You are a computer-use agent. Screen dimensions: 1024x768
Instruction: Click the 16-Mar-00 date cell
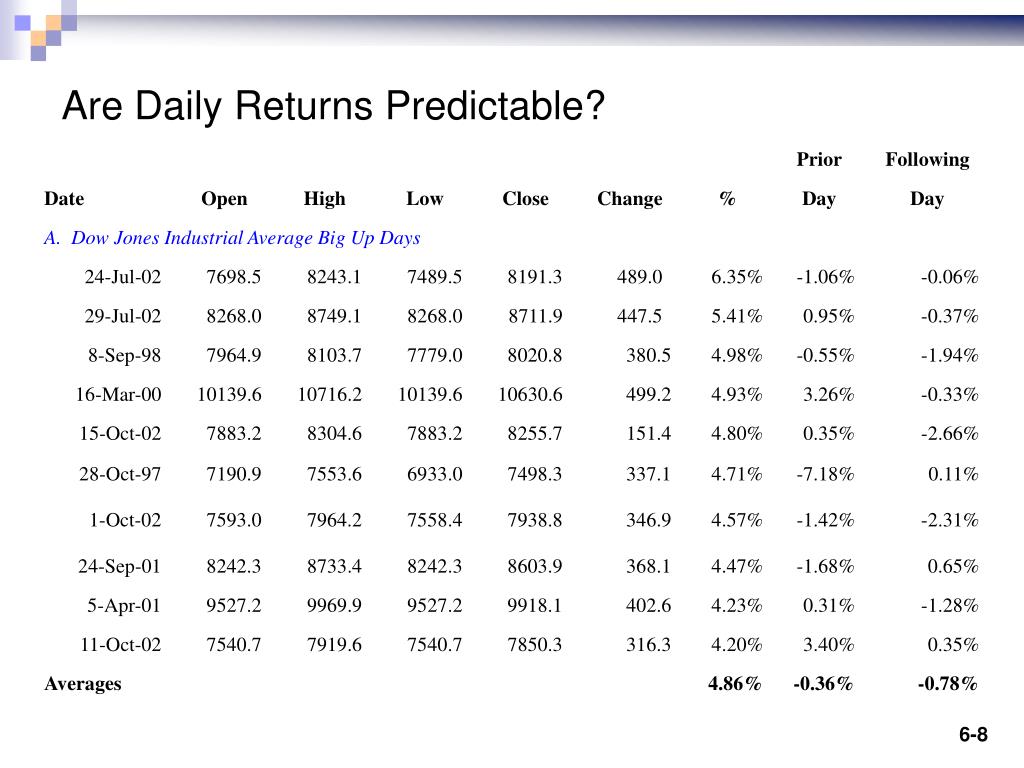118,394
